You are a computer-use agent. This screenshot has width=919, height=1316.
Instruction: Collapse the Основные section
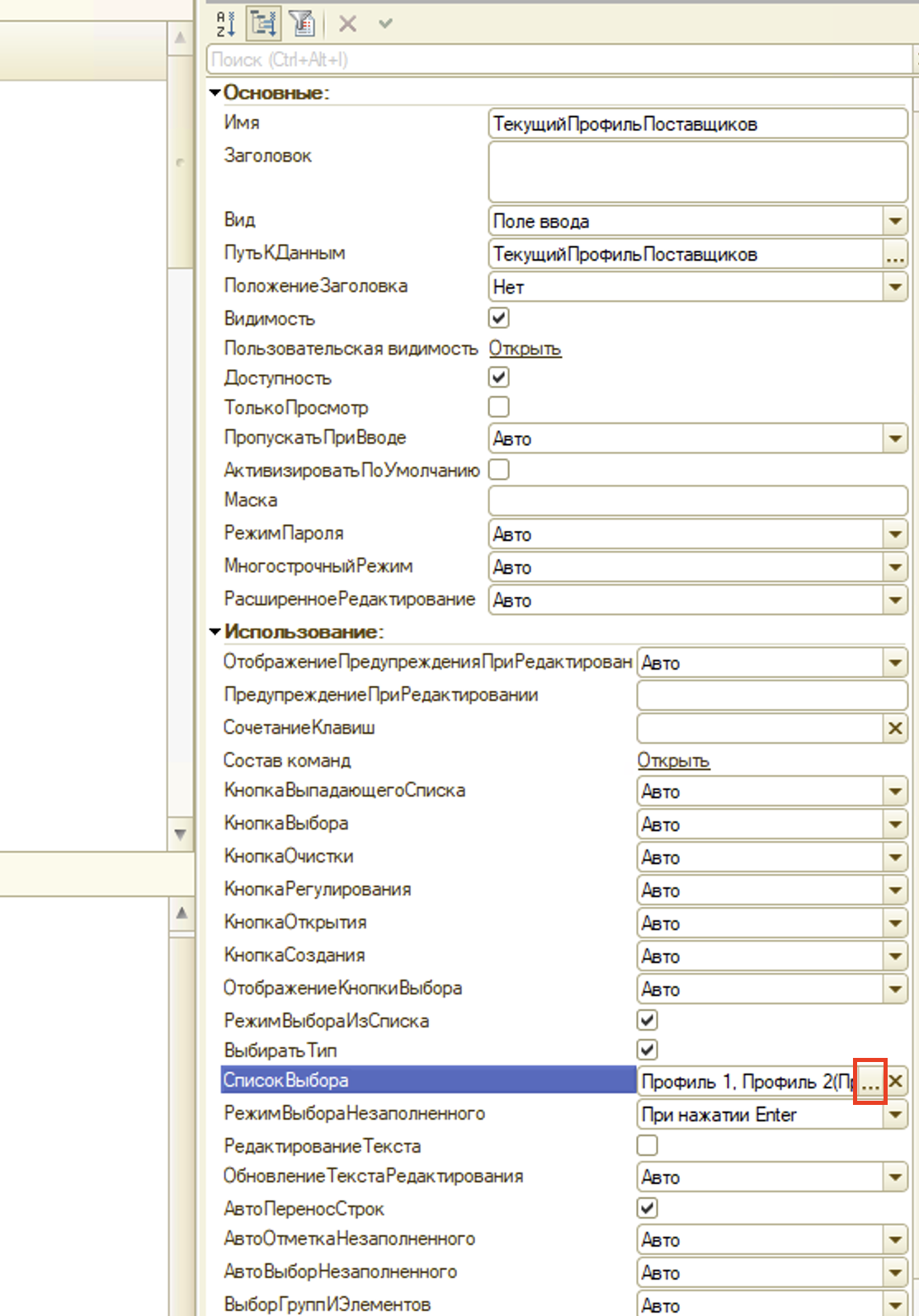(x=215, y=92)
